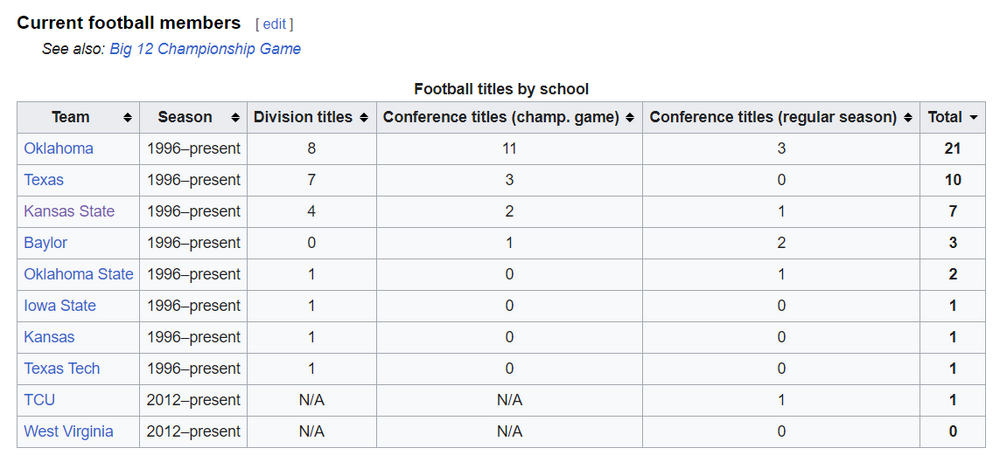The height and width of the screenshot is (462, 1000).
Task: Visit the Kansas State link
Action: [x=69, y=211]
